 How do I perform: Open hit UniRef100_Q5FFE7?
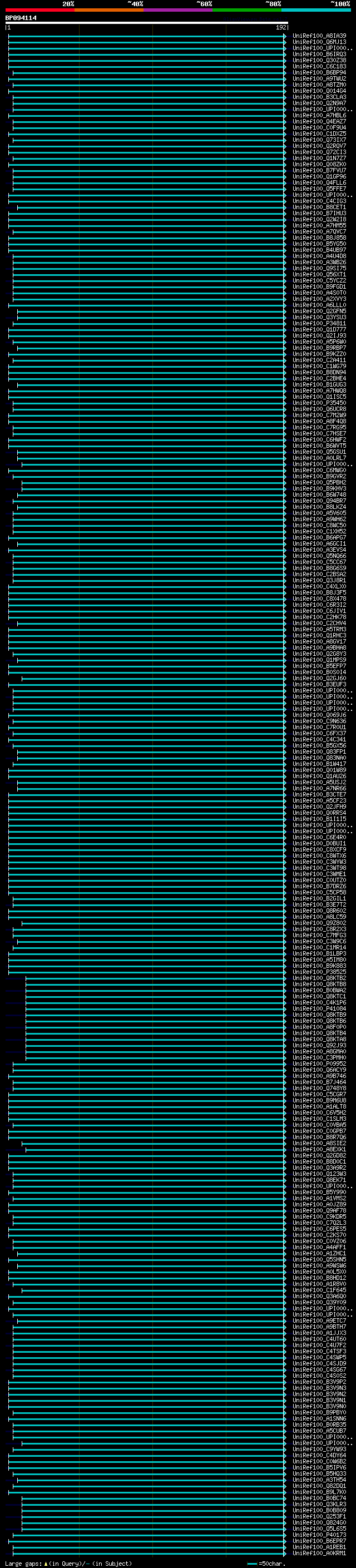pyautogui.click(x=319, y=189)
